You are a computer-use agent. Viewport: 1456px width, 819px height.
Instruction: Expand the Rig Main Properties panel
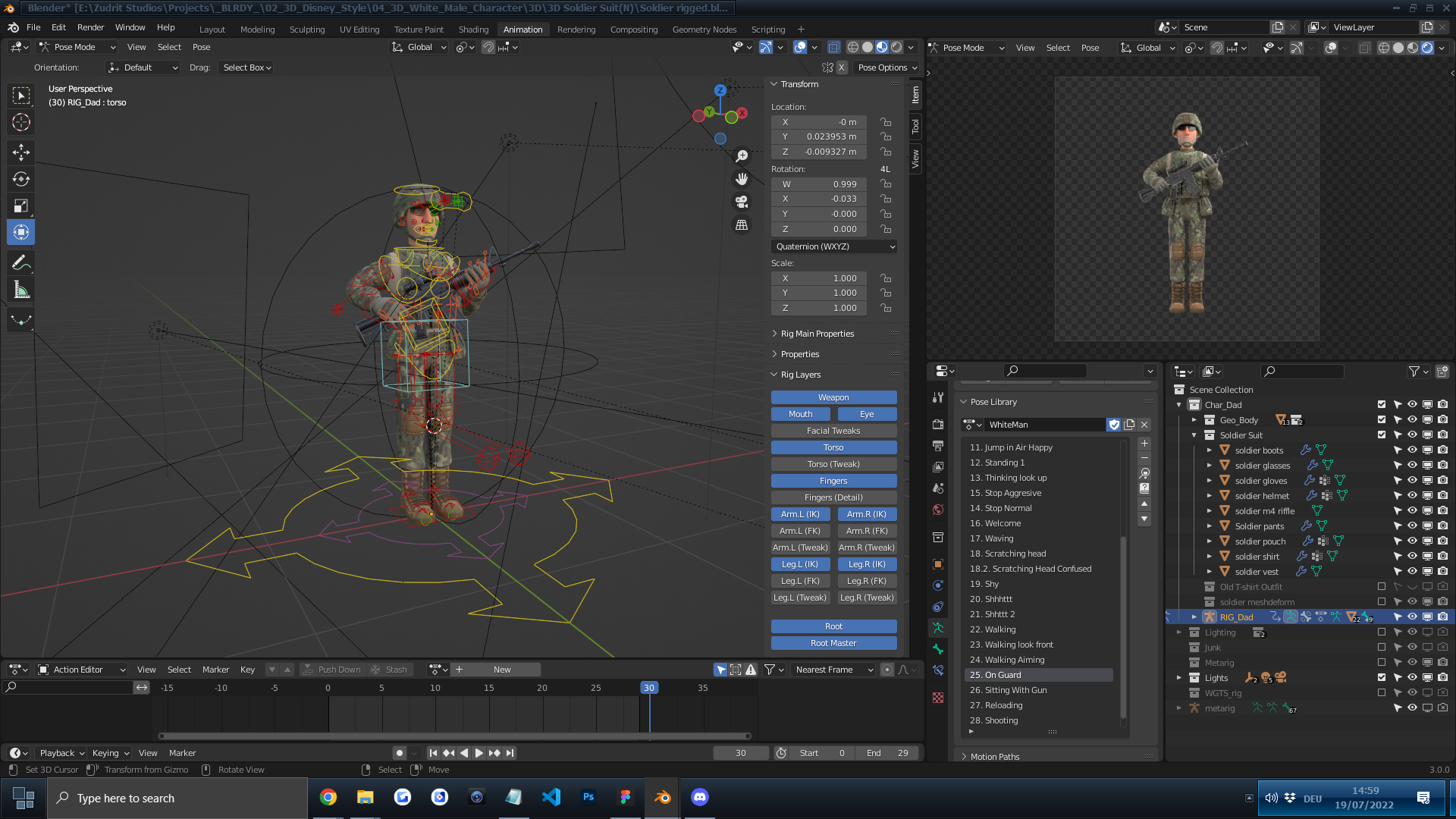(817, 334)
